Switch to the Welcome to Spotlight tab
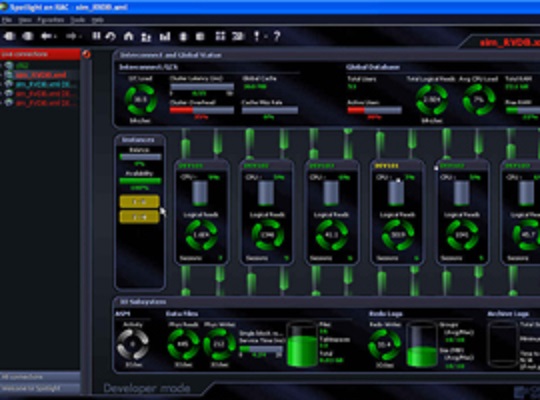The image size is (540, 400). click(x=40, y=388)
